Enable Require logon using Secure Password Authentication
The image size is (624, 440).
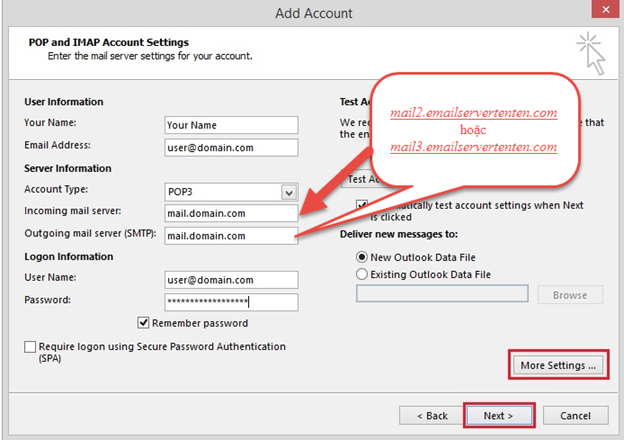30,347
